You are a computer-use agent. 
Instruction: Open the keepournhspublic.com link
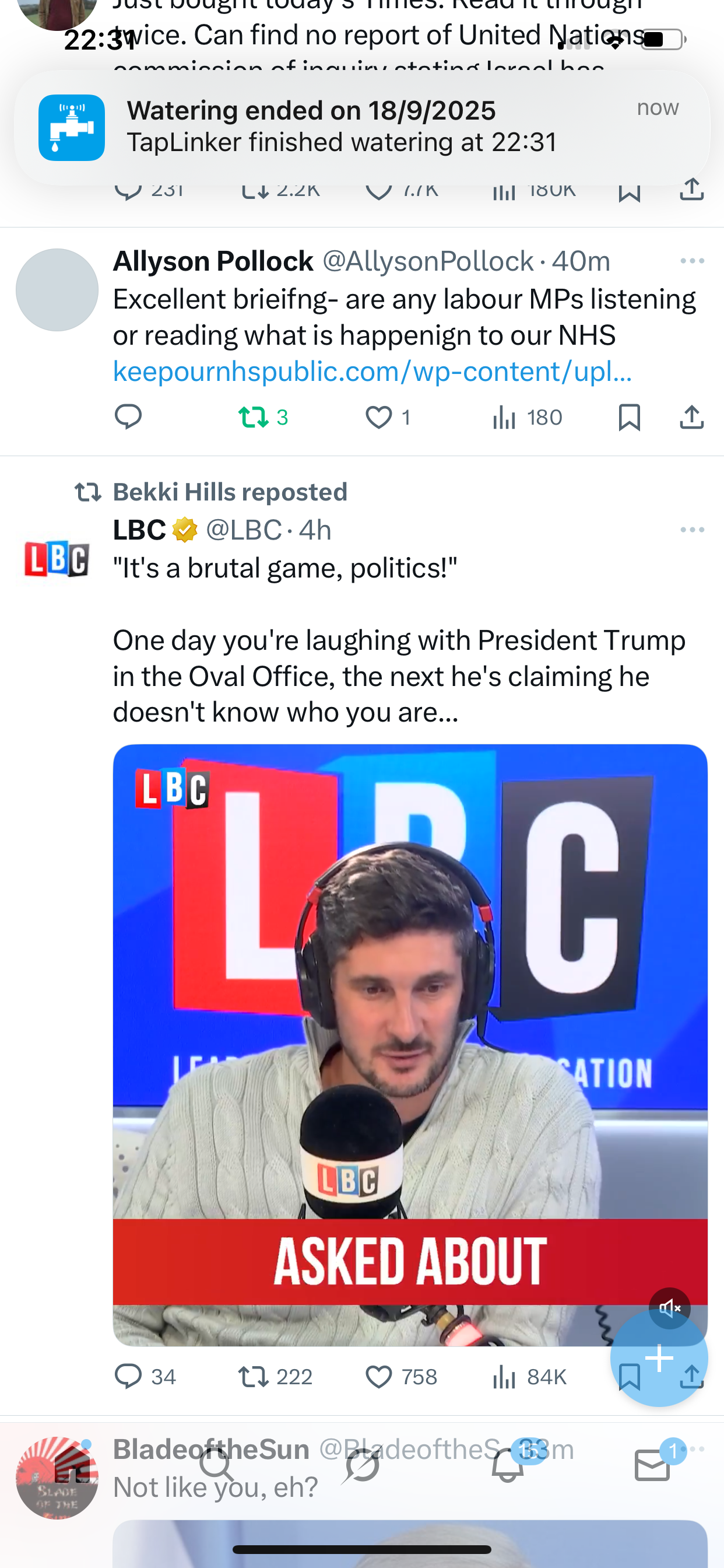[x=372, y=372]
